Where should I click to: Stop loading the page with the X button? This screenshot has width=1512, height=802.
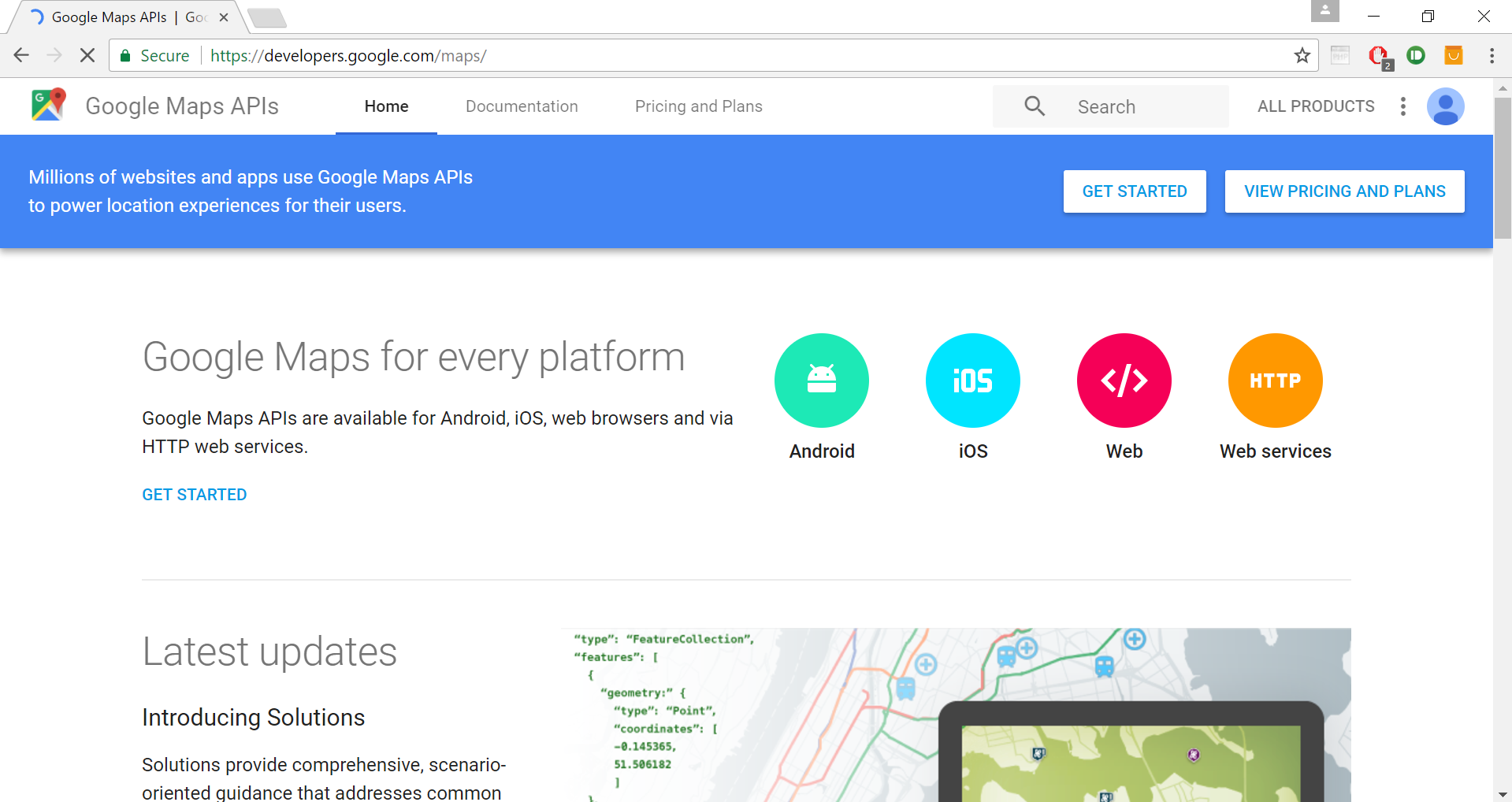pyautogui.click(x=87, y=55)
